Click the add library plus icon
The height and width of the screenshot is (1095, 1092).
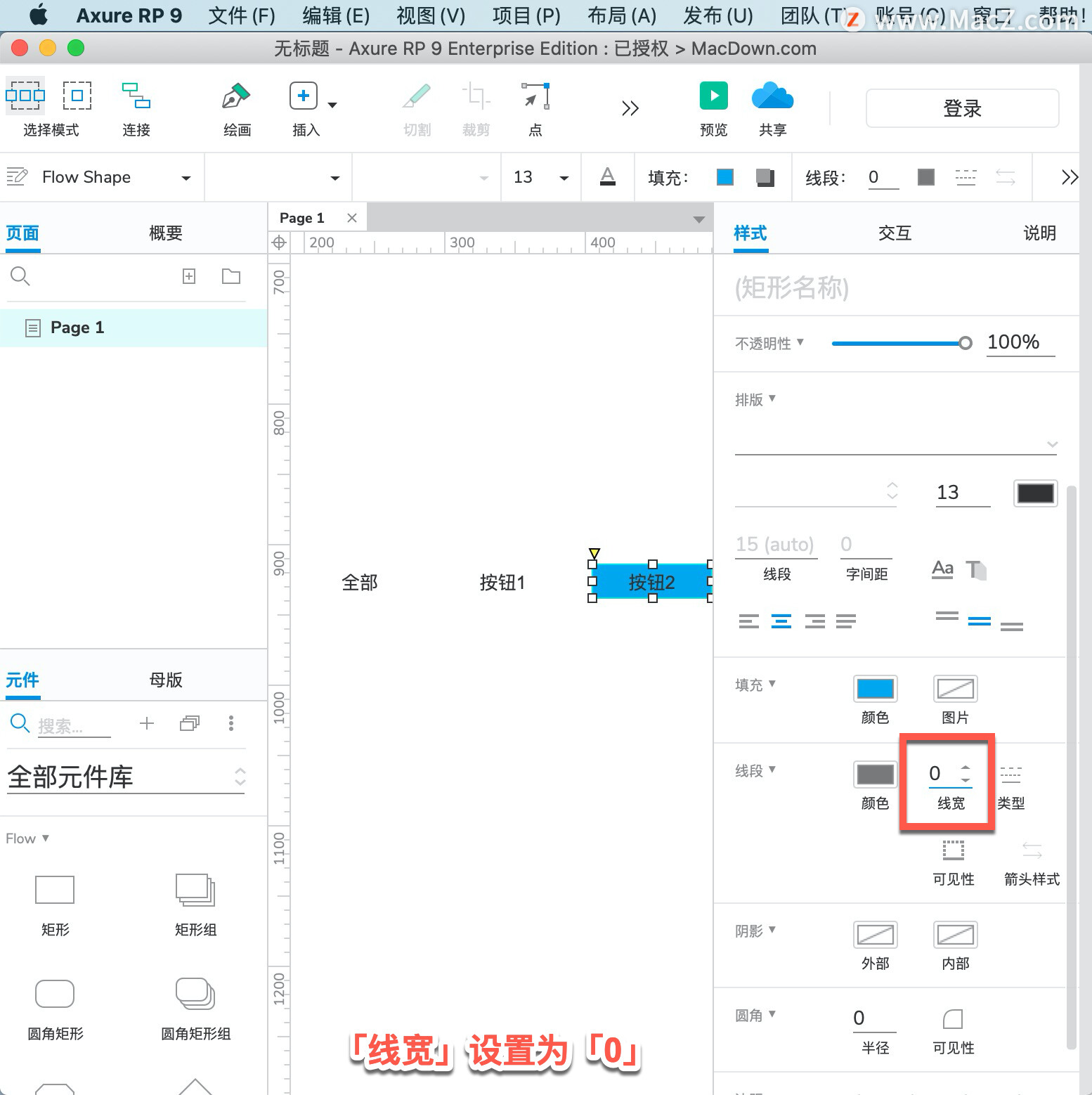147,723
